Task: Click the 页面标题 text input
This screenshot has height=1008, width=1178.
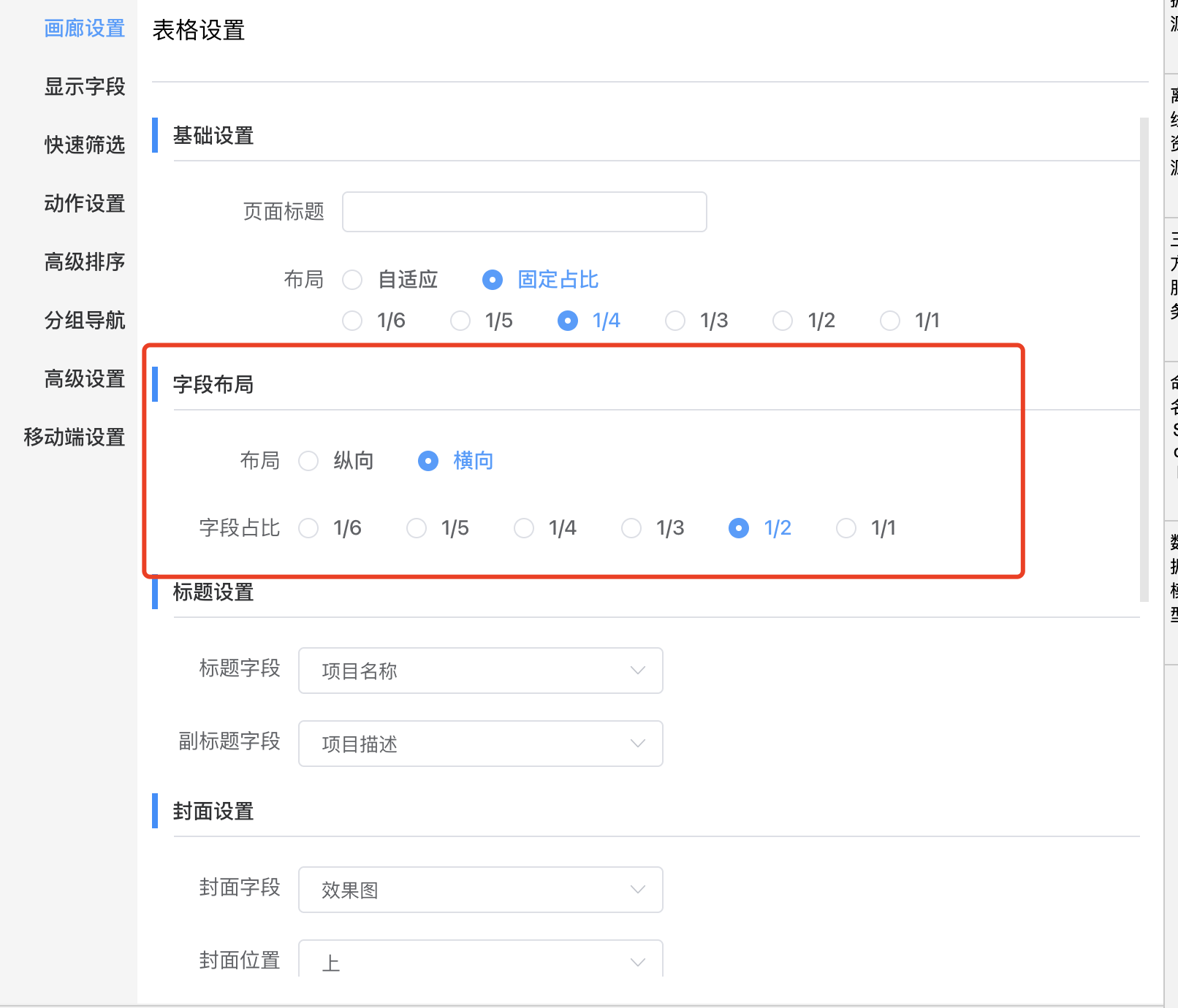Action: [x=524, y=212]
